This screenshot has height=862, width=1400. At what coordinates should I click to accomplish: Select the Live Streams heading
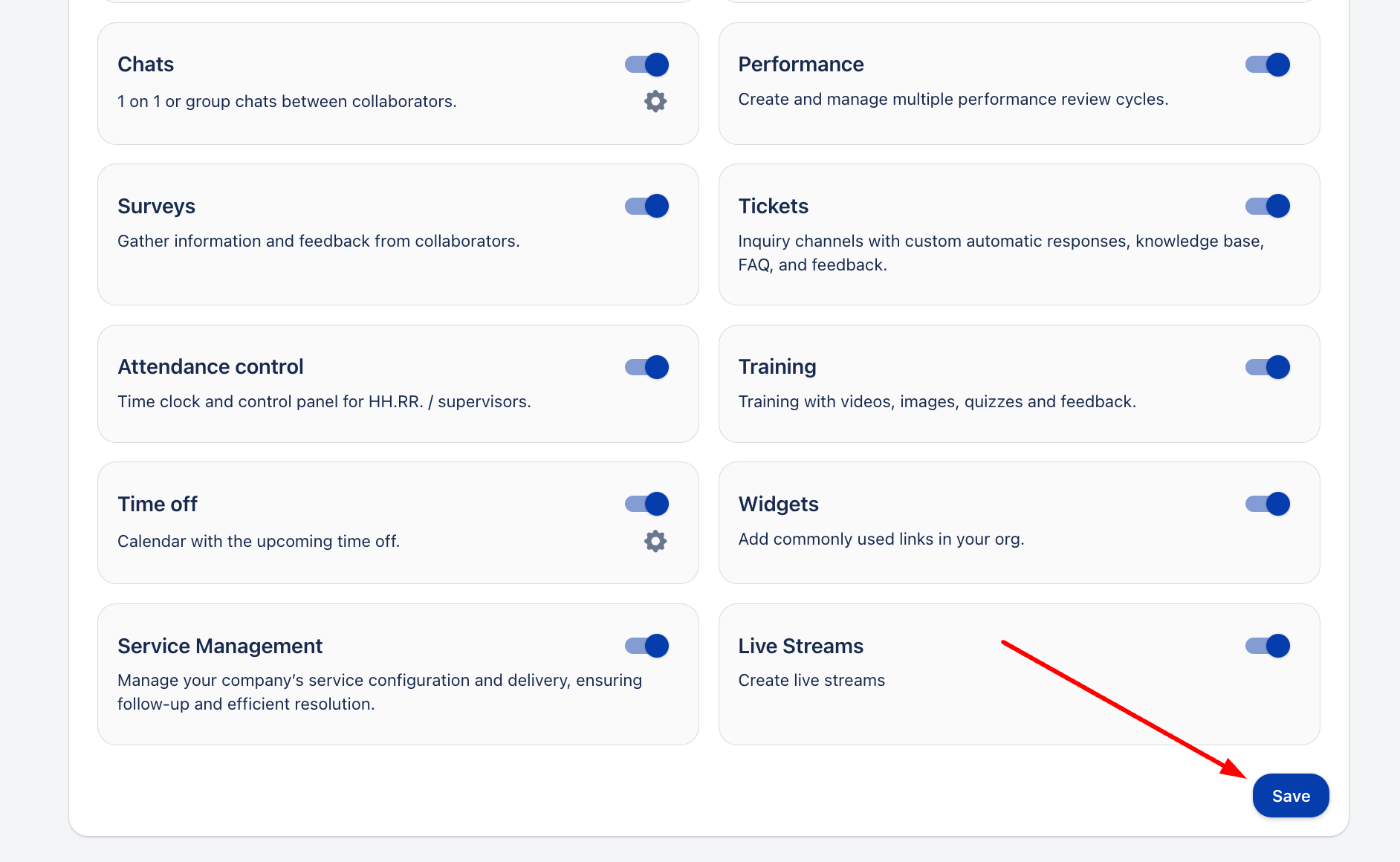pos(800,646)
